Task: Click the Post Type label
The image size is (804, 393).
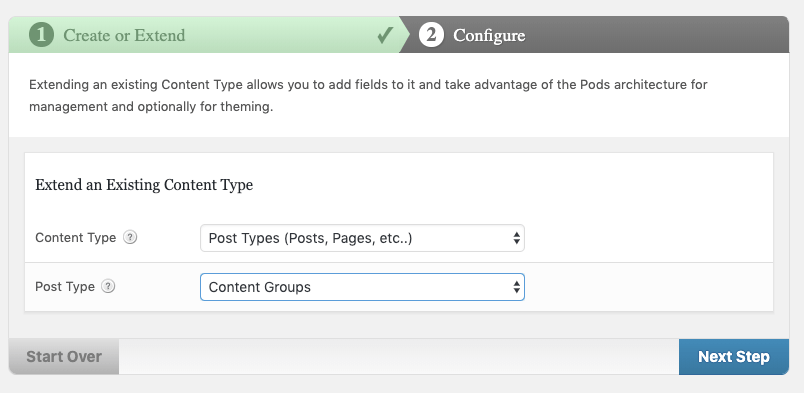Action: point(65,287)
